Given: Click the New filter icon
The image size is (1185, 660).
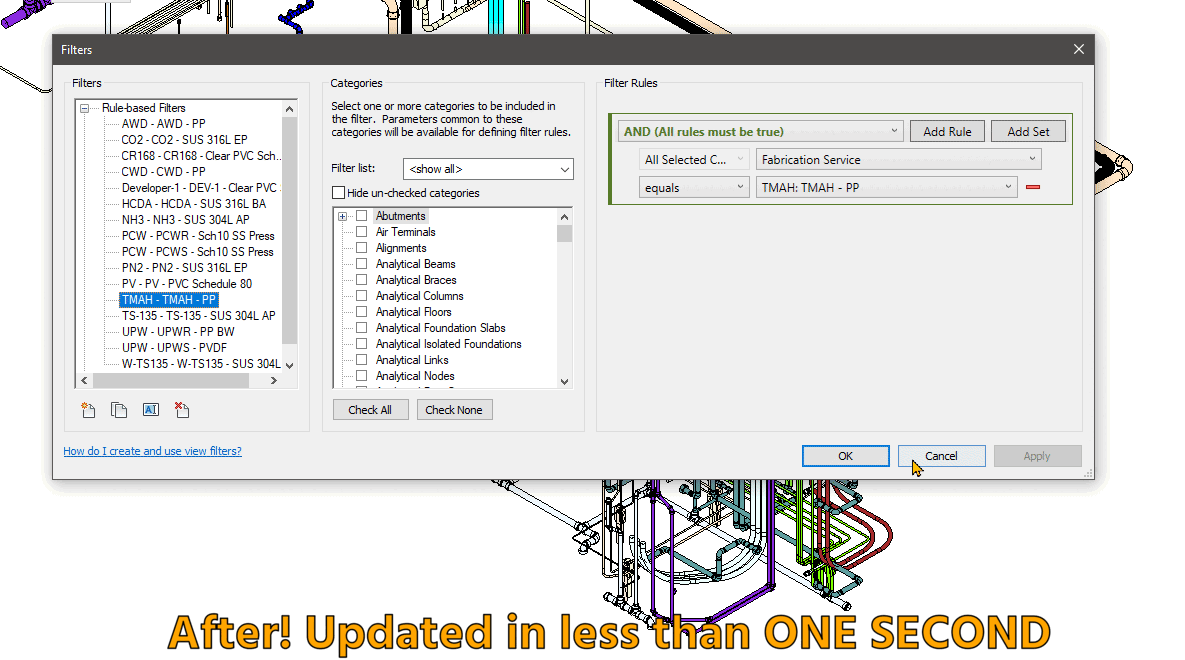Looking at the screenshot, I should tap(88, 410).
